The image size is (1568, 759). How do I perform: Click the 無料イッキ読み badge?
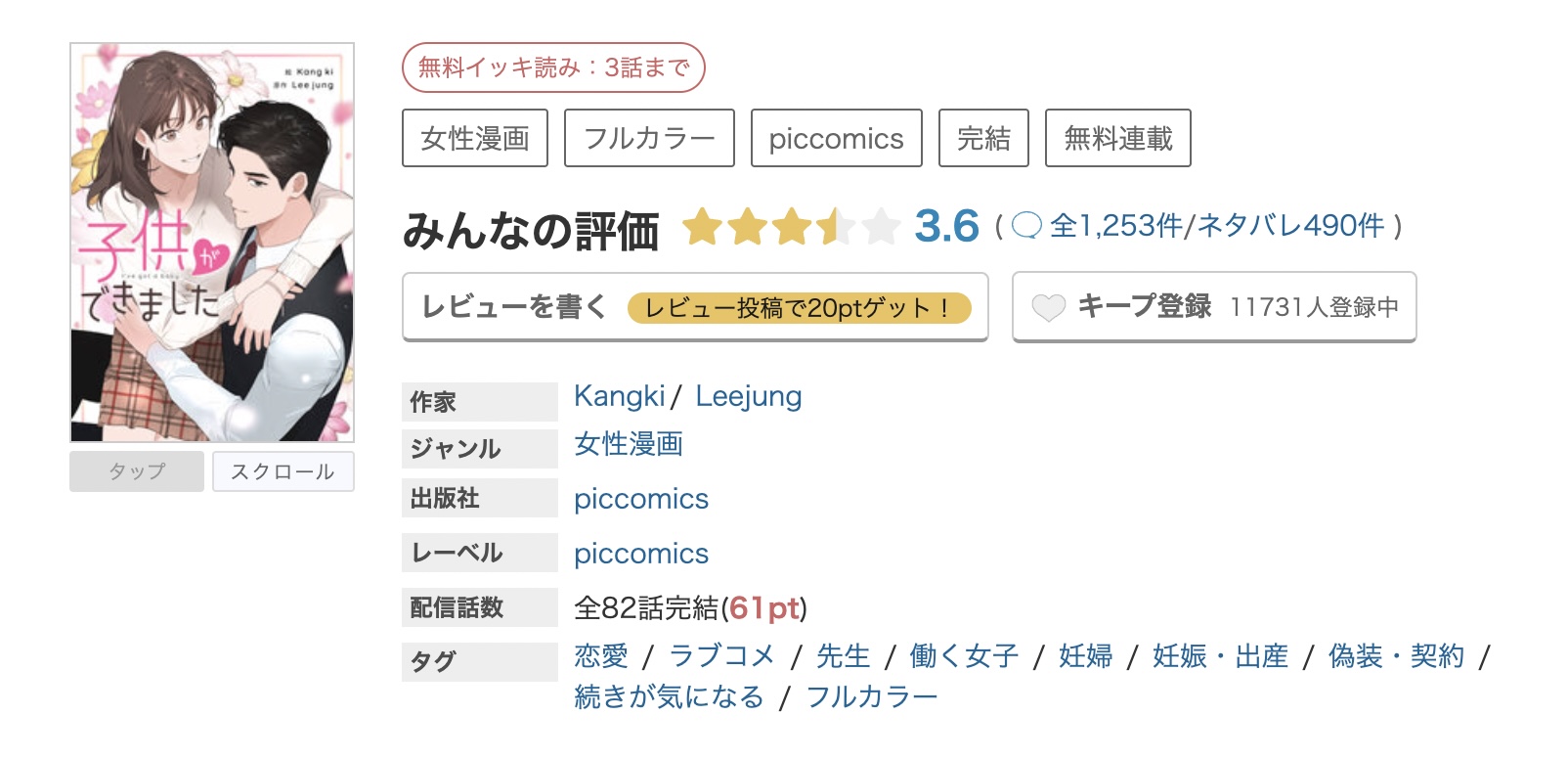(x=552, y=65)
